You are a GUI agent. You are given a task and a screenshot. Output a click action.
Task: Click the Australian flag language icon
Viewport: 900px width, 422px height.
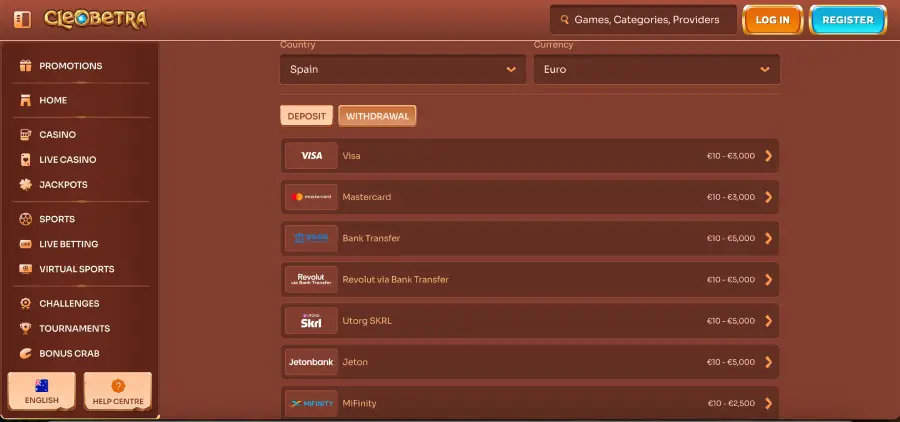pyautogui.click(x=41, y=385)
